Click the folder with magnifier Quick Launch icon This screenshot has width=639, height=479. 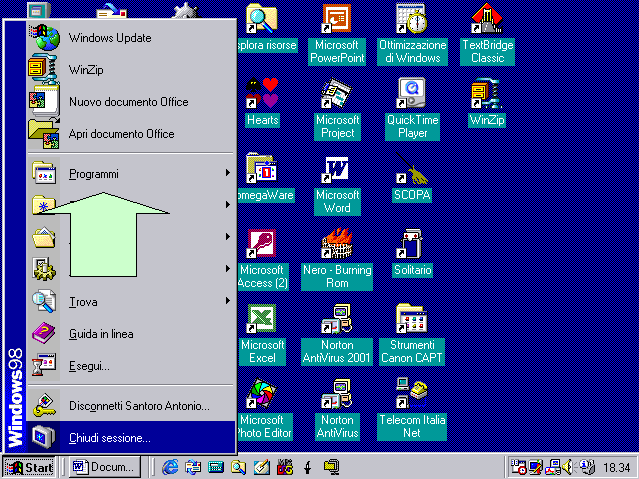[x=238, y=467]
